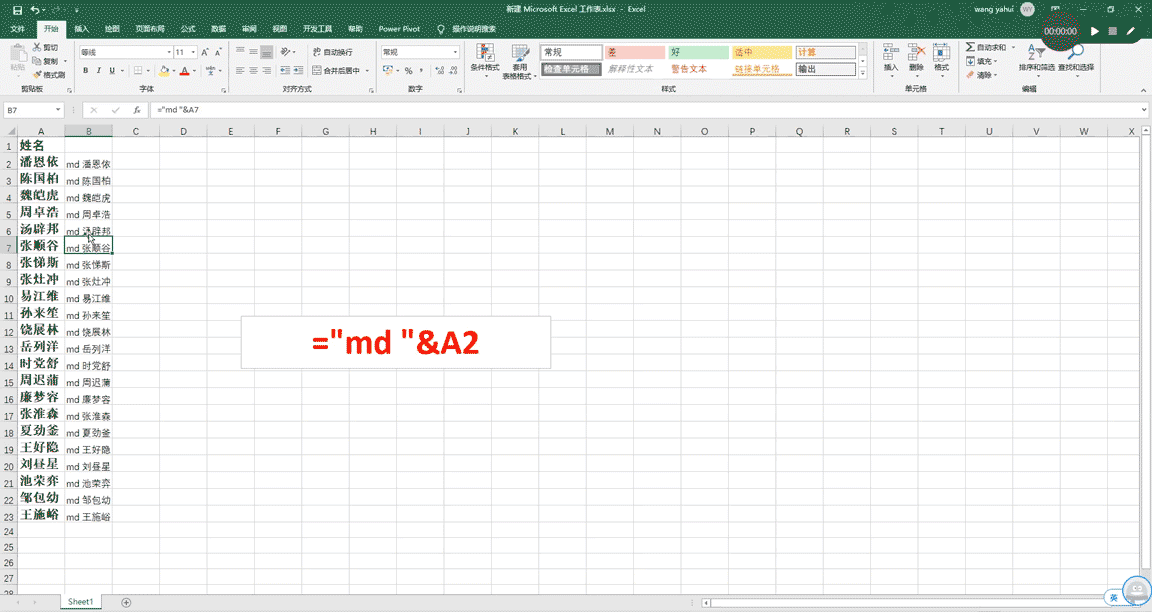The image size is (1152, 612).
Task: Toggle bottom vertical alignment
Action: tap(266, 52)
